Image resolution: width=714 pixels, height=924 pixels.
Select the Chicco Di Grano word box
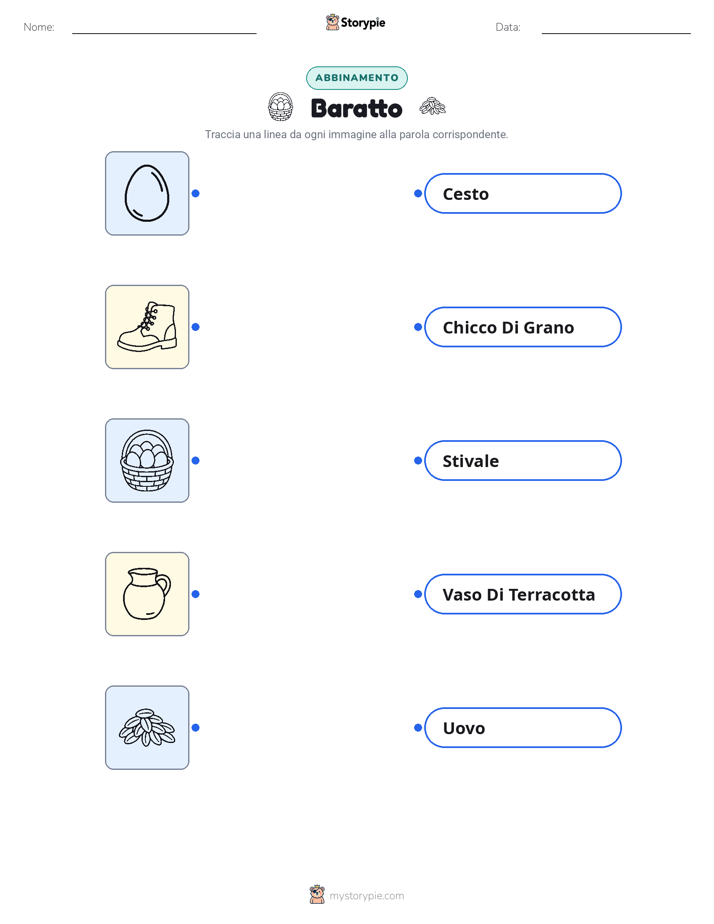[523, 327]
